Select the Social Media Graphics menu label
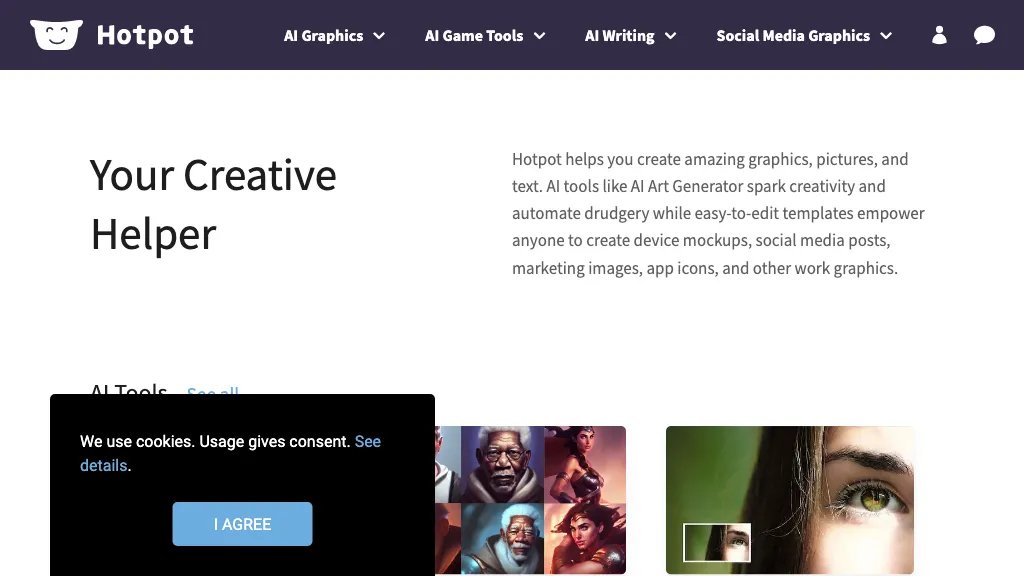 click(x=793, y=36)
